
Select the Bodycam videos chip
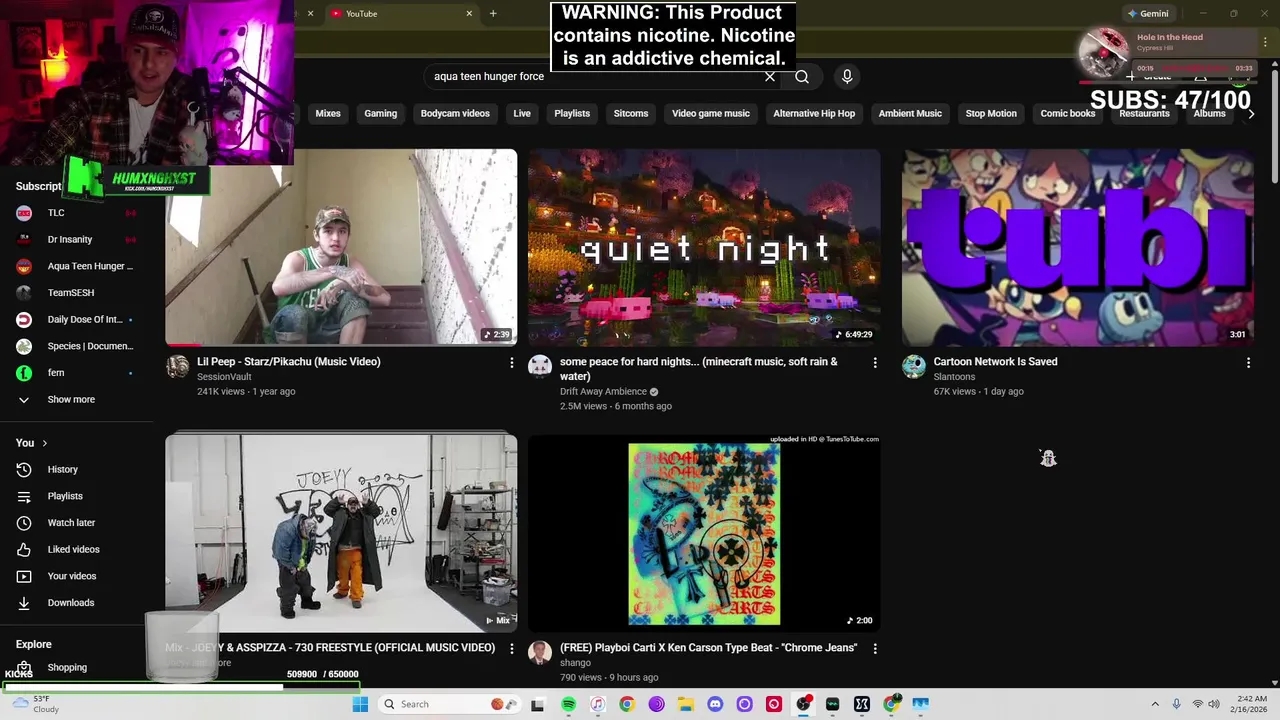(455, 114)
